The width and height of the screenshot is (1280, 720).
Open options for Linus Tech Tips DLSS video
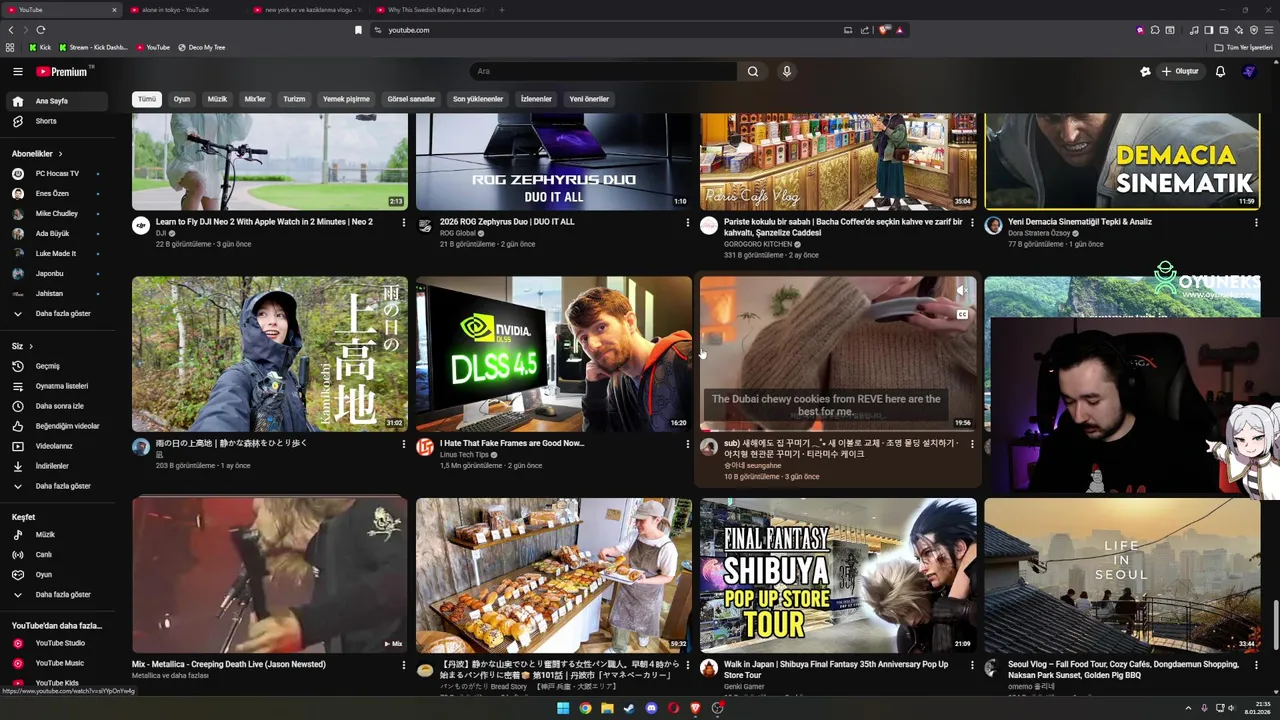click(687, 444)
